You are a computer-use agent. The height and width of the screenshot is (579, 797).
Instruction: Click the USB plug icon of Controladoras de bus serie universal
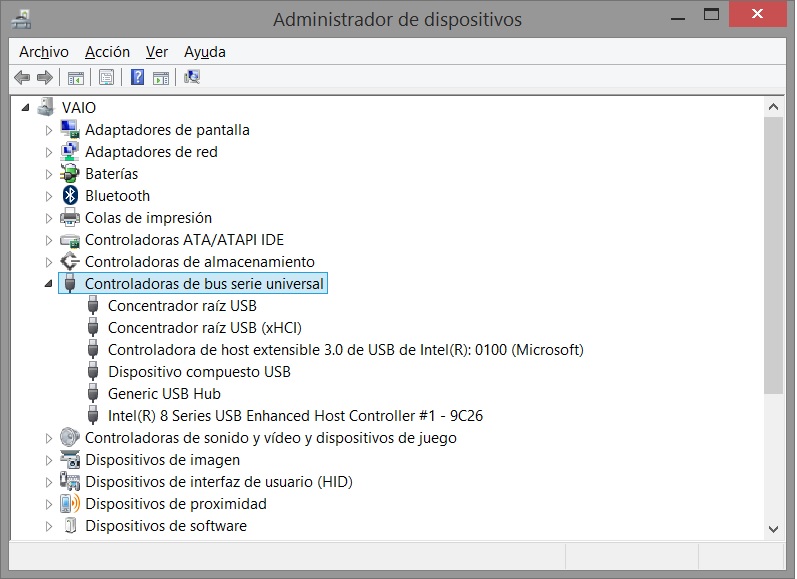[x=70, y=283]
